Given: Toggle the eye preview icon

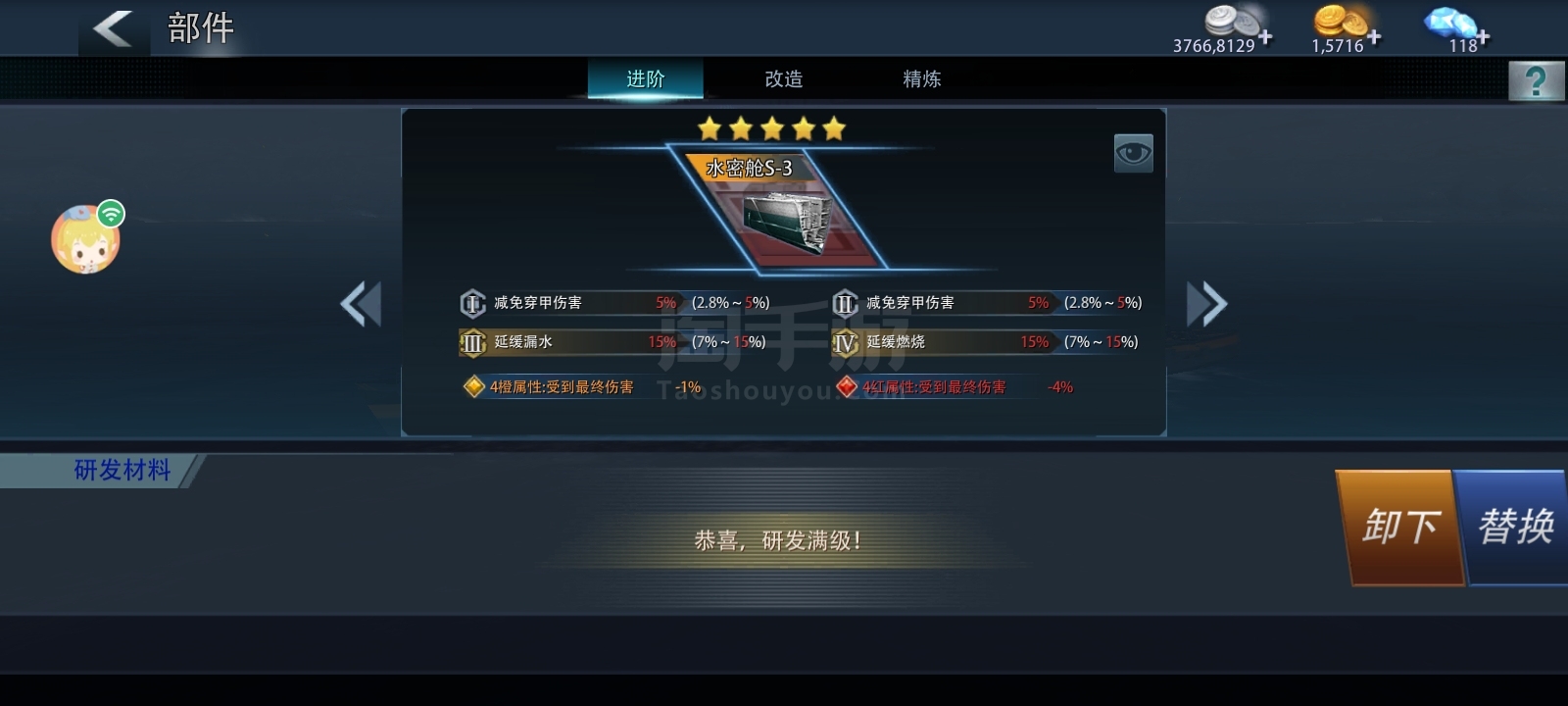Looking at the screenshot, I should tap(1133, 153).
